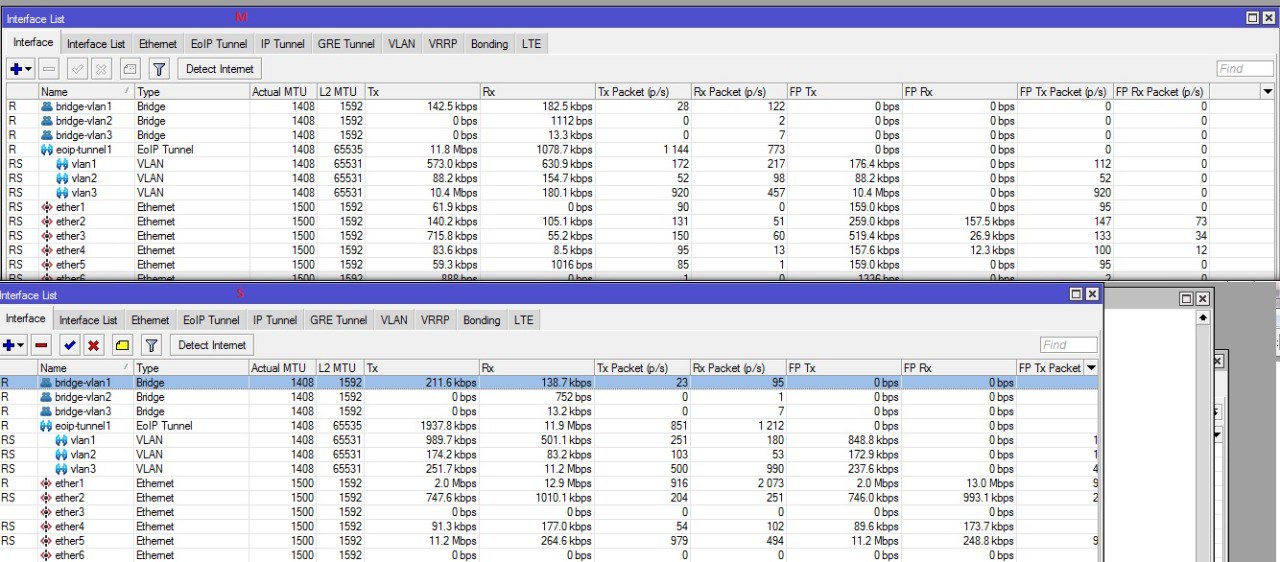Open the filter funnel in bottom window toolbar
The image size is (1280, 562).
151,345
